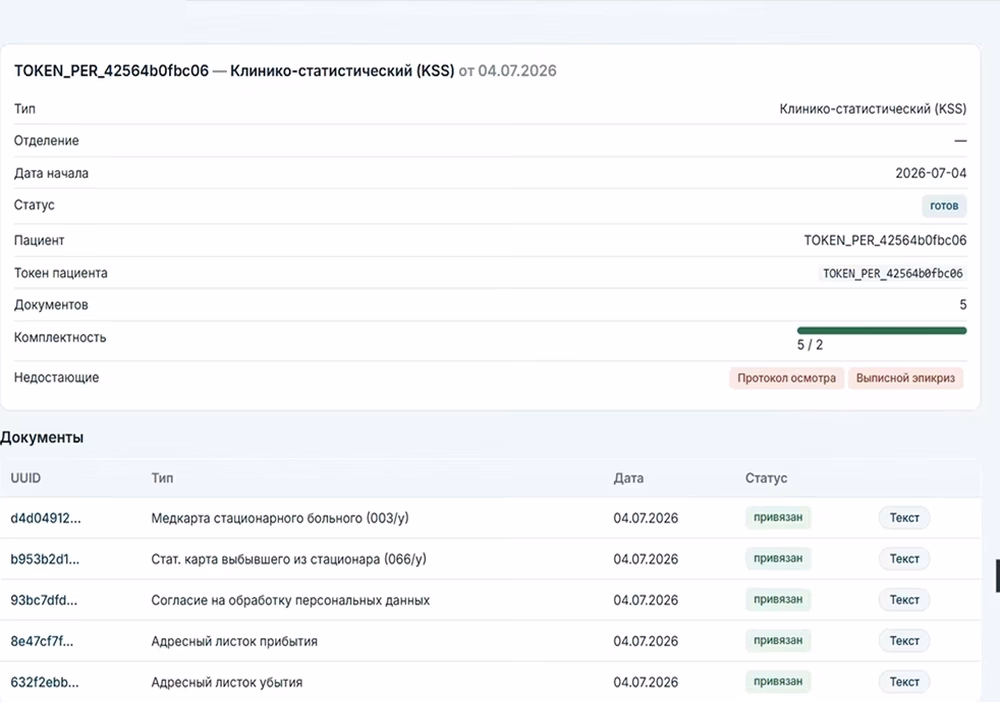Click Текст button for Адресный листок убытия
Viewport: 1000px width, 702px height.
[x=904, y=682]
